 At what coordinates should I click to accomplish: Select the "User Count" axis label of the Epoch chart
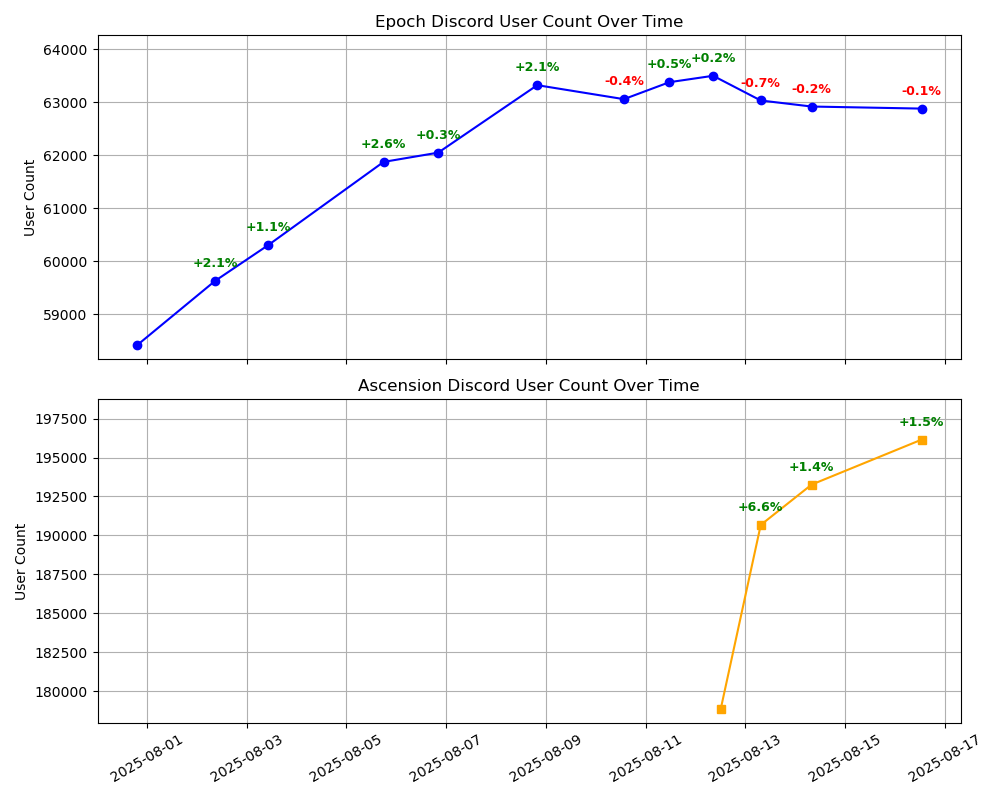pos(29,198)
